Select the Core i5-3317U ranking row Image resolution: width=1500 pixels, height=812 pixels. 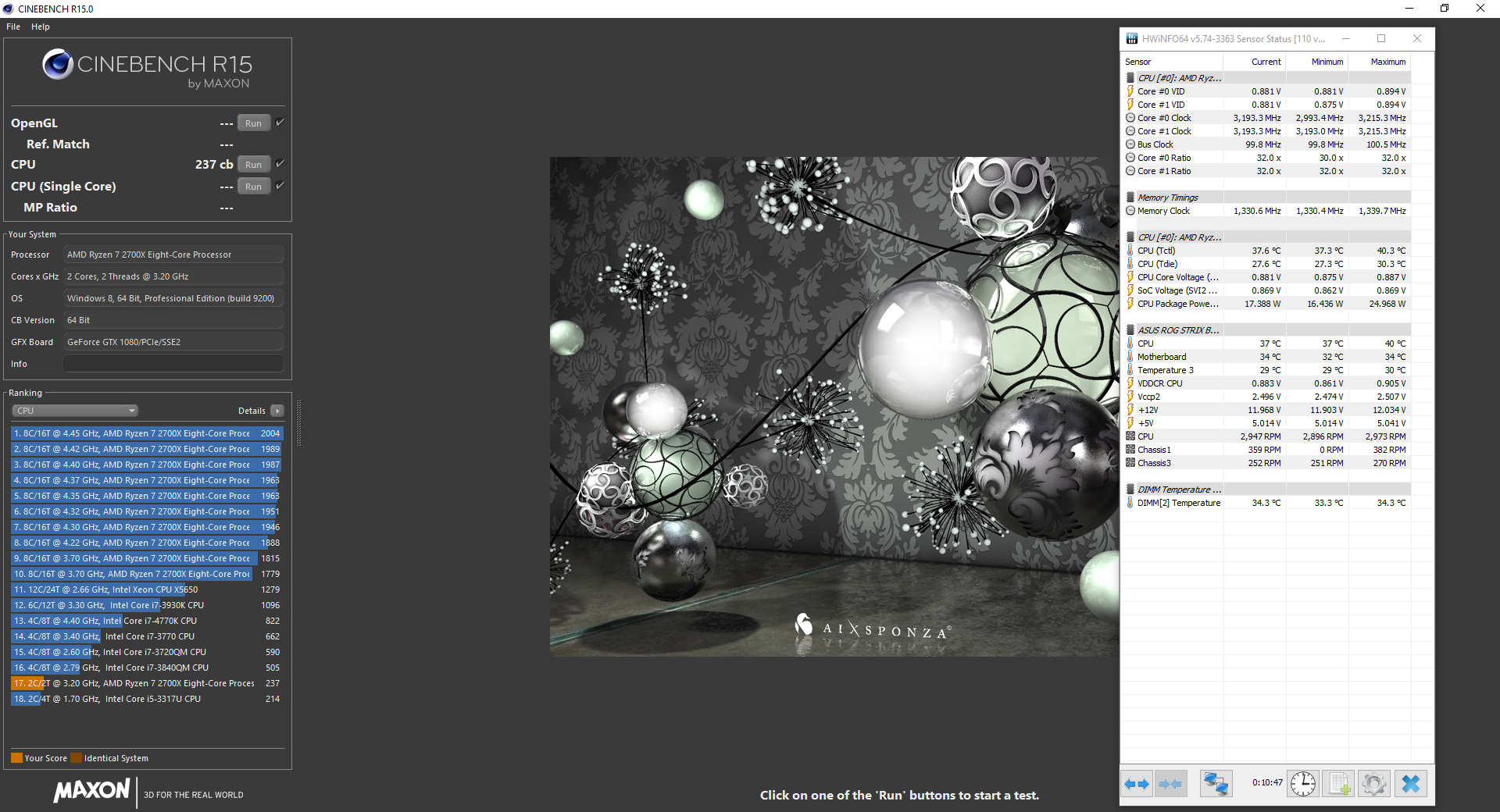pos(147,699)
